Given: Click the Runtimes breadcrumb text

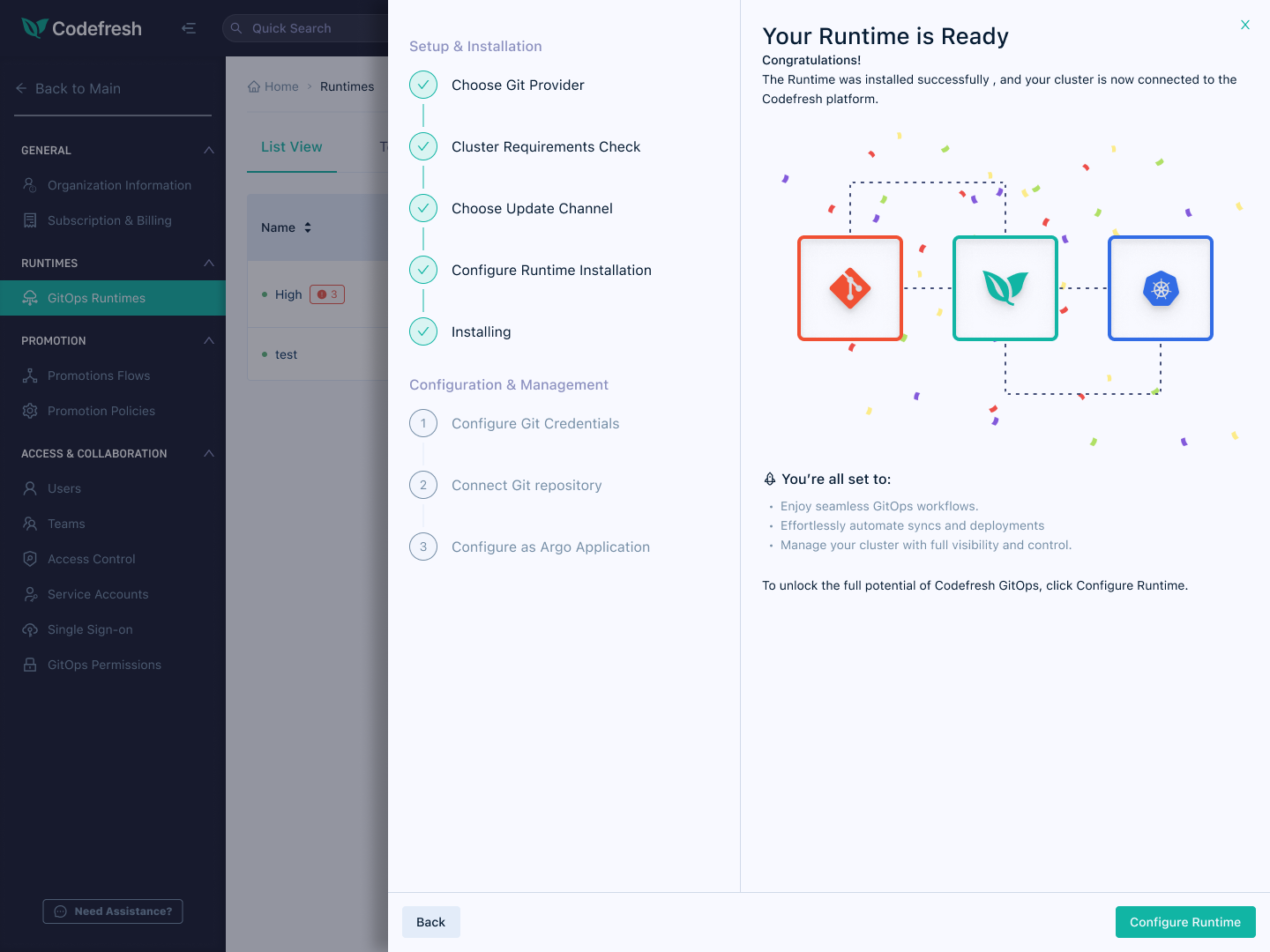Looking at the screenshot, I should [x=347, y=86].
